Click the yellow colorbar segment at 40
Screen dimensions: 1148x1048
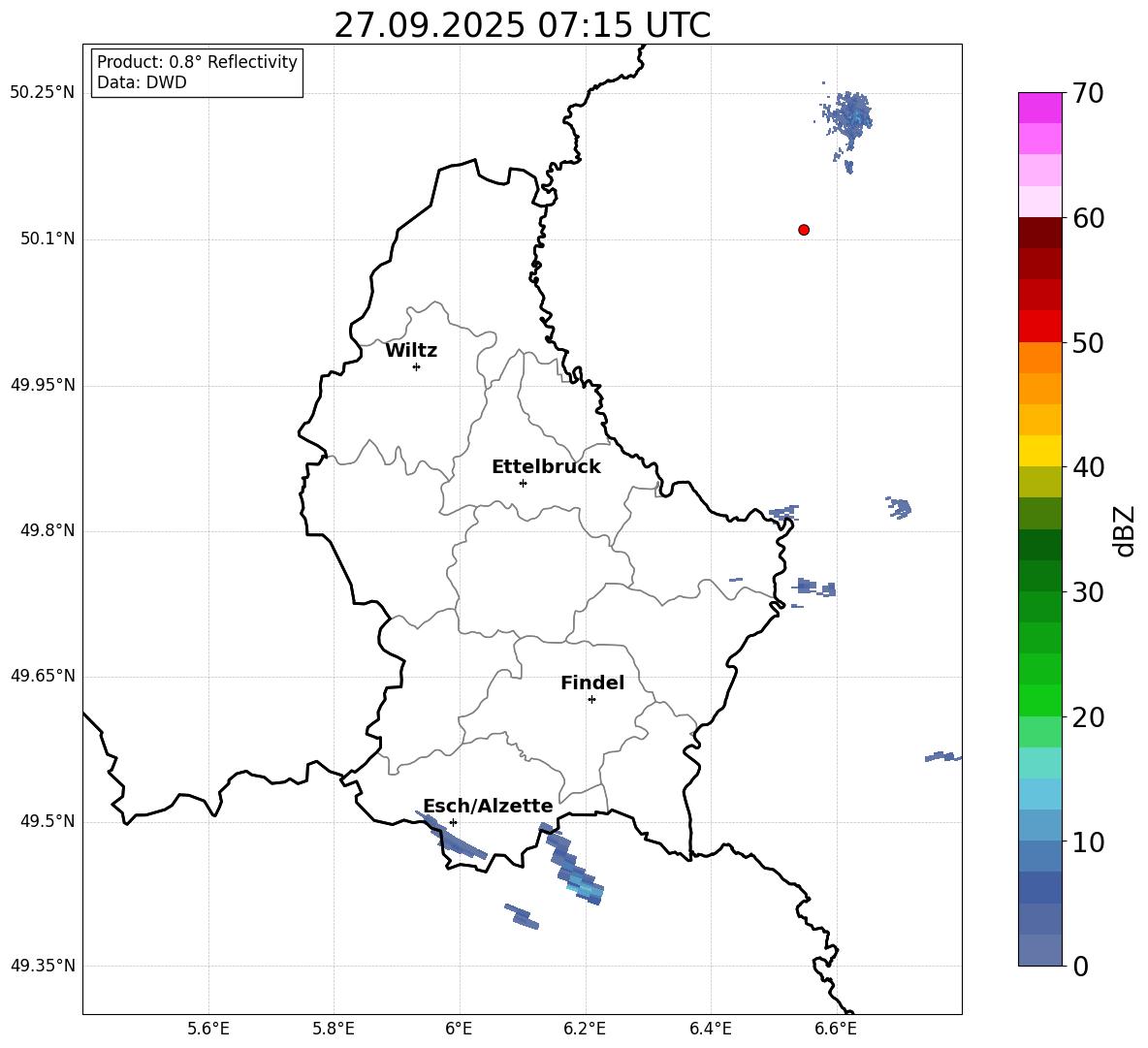click(1039, 451)
